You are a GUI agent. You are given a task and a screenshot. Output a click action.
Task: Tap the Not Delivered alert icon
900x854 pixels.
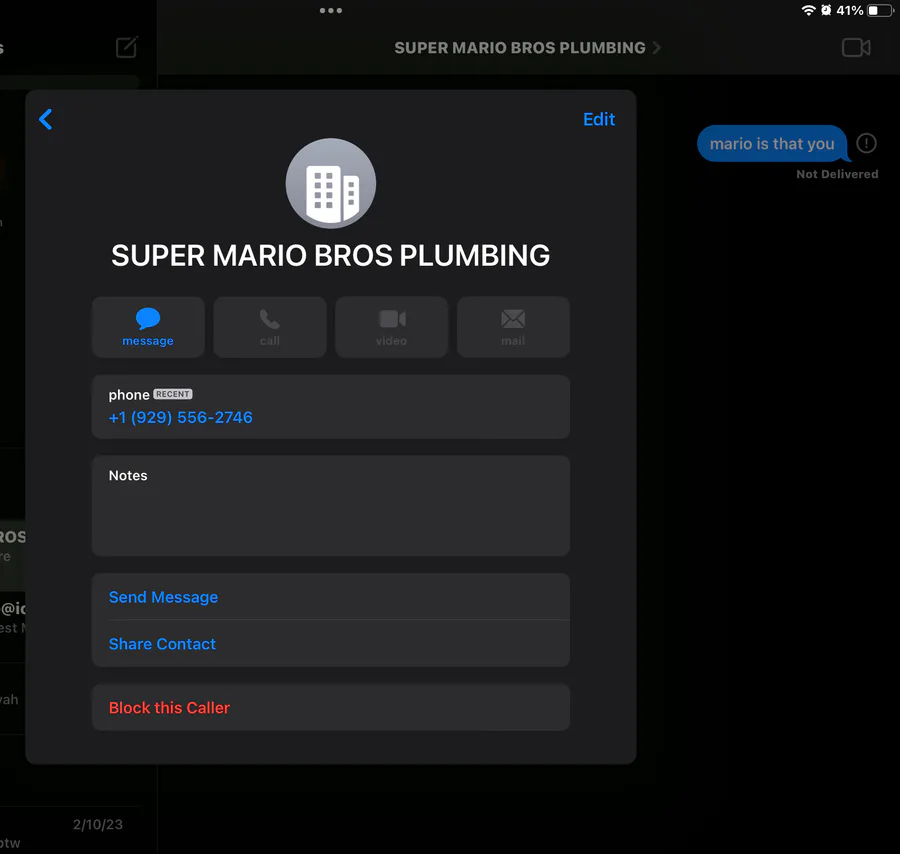tap(866, 143)
